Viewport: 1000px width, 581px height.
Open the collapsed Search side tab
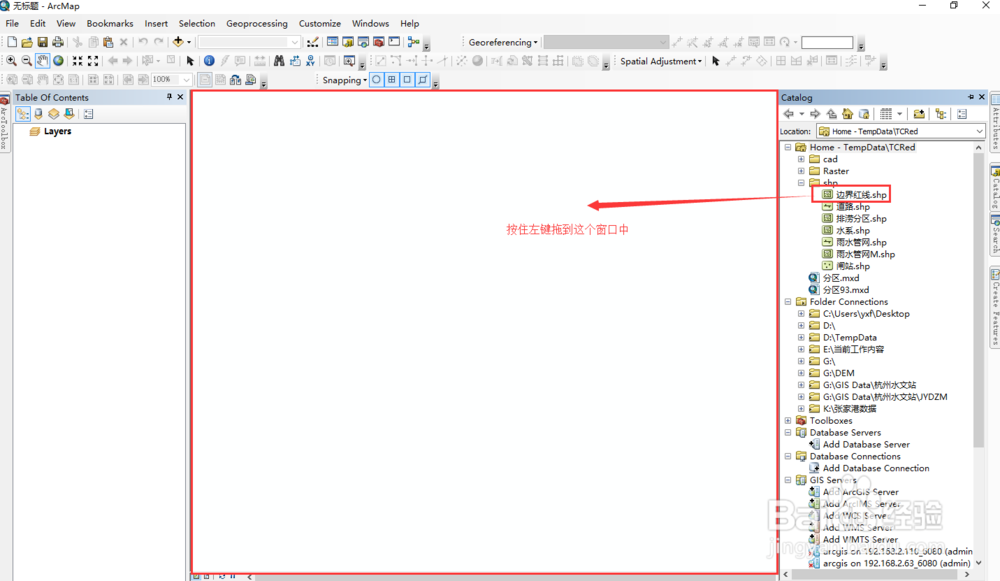pyautogui.click(x=994, y=235)
